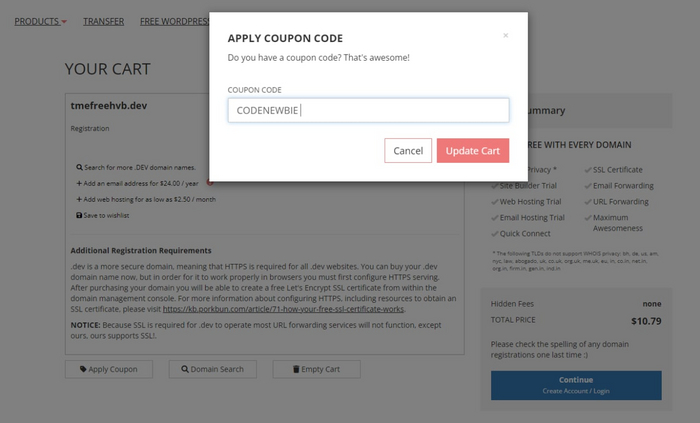Image resolution: width=700 pixels, height=423 pixels.
Task: Open the Free WordPress menu item
Action: tap(173, 20)
